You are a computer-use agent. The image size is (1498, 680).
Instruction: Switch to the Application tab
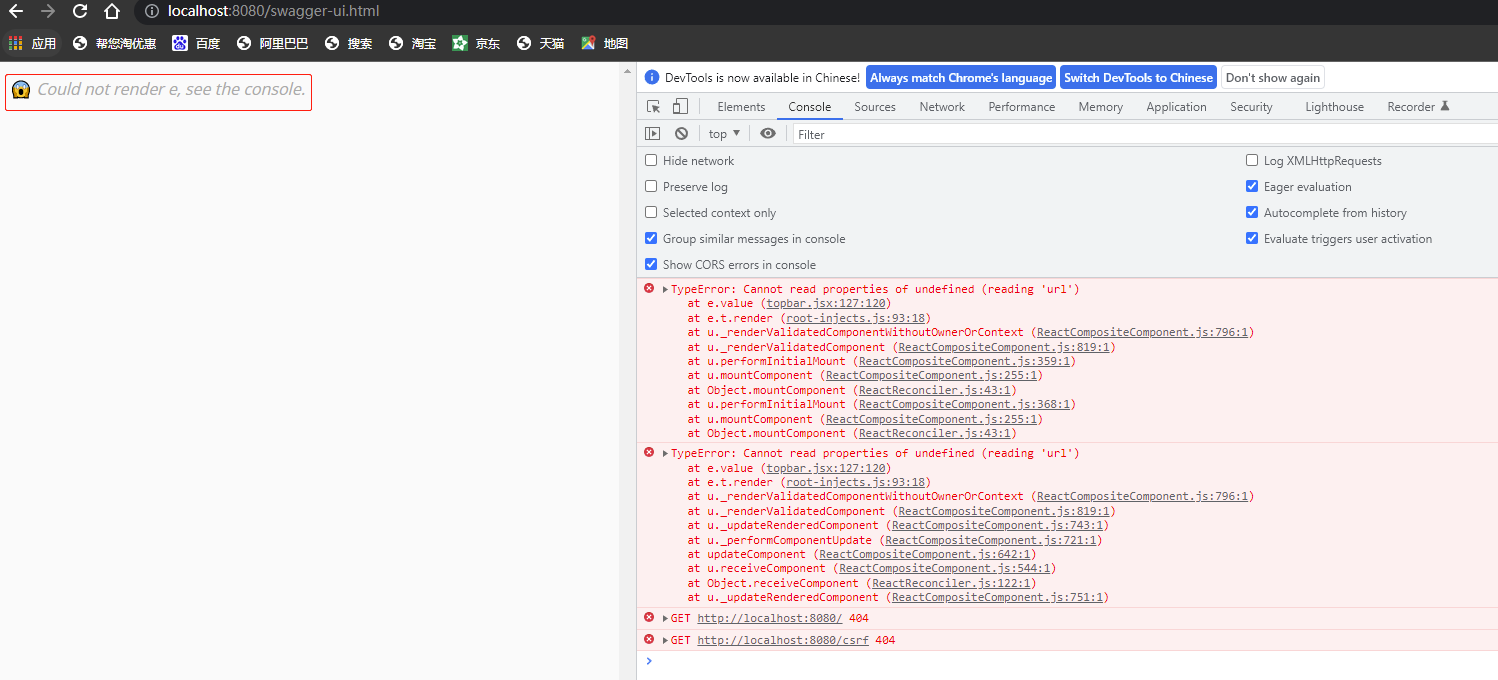point(1177,107)
